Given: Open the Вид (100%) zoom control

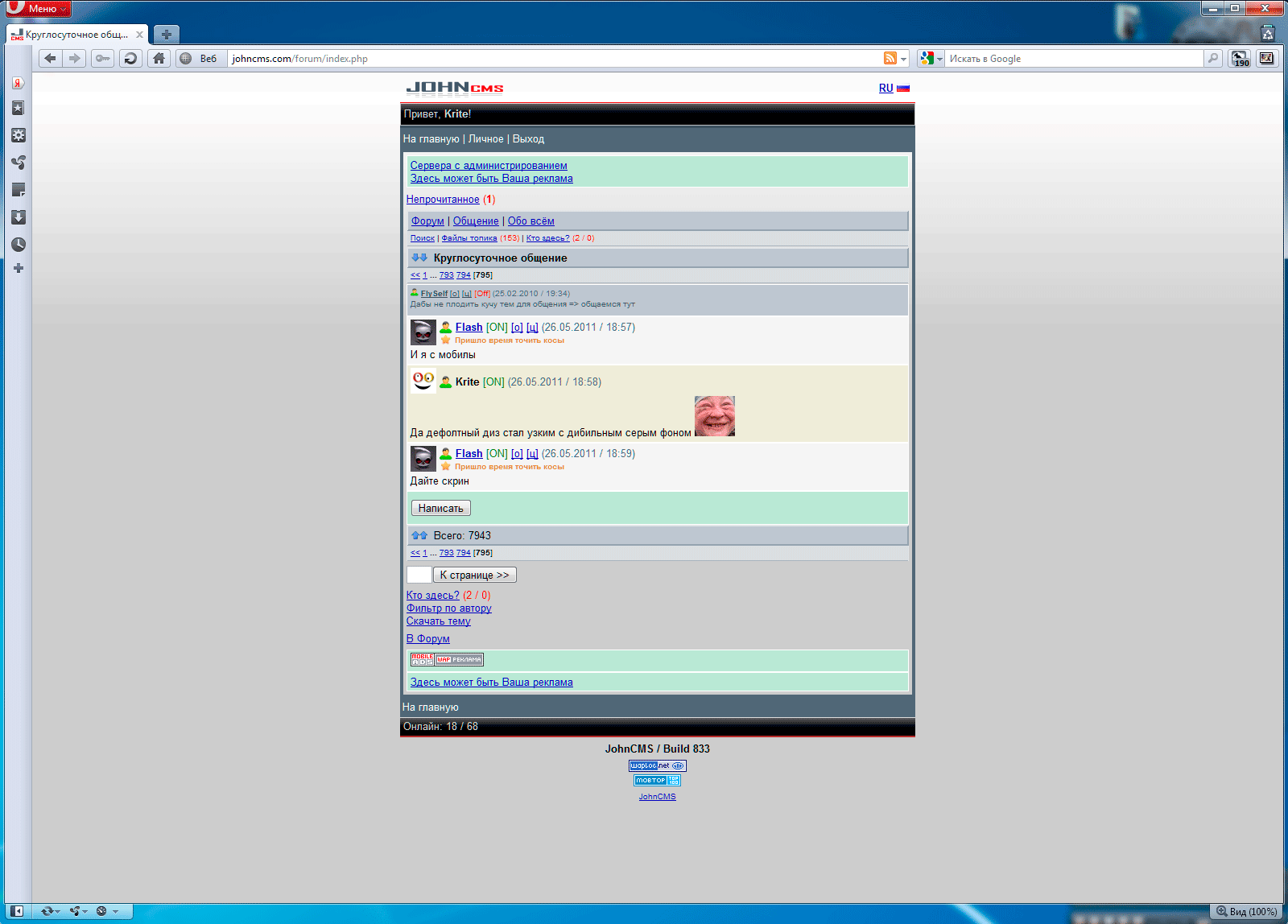Looking at the screenshot, I should tap(1246, 911).
